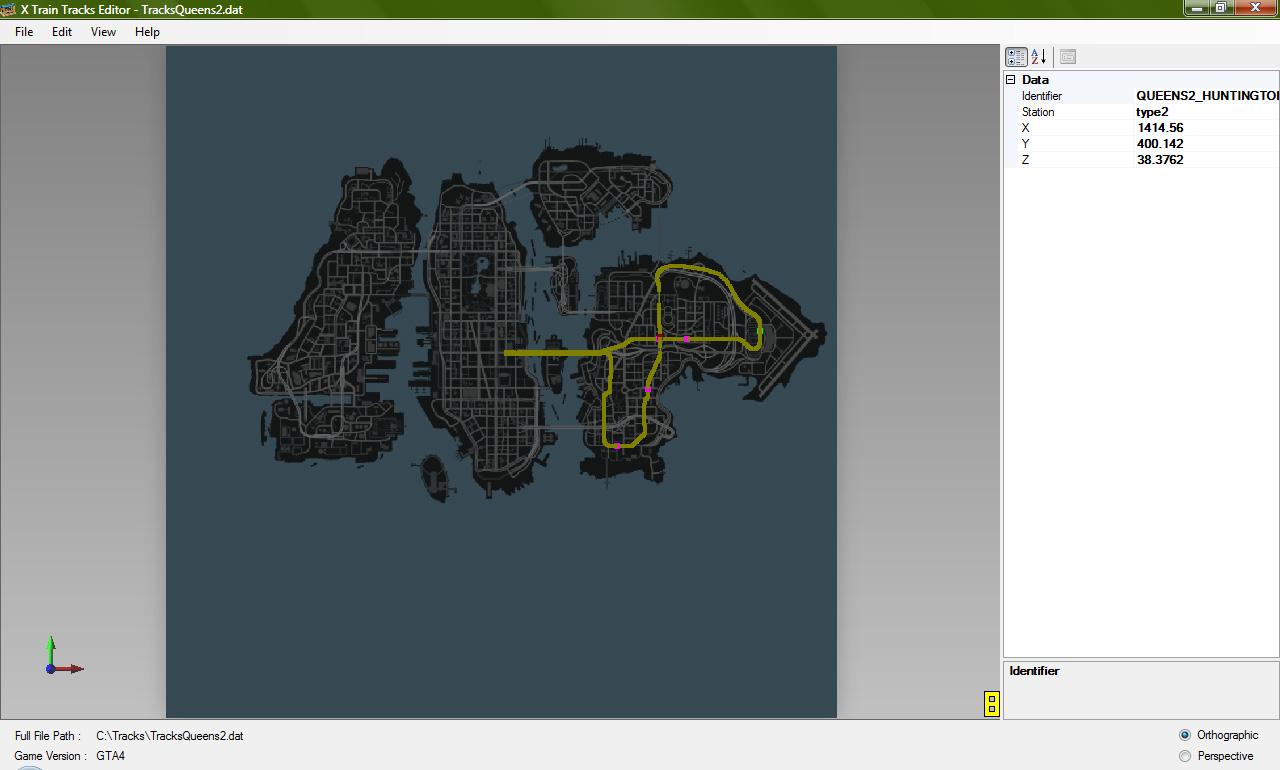The image size is (1280, 770).
Task: Select the Z property label
Action: [x=1025, y=160]
